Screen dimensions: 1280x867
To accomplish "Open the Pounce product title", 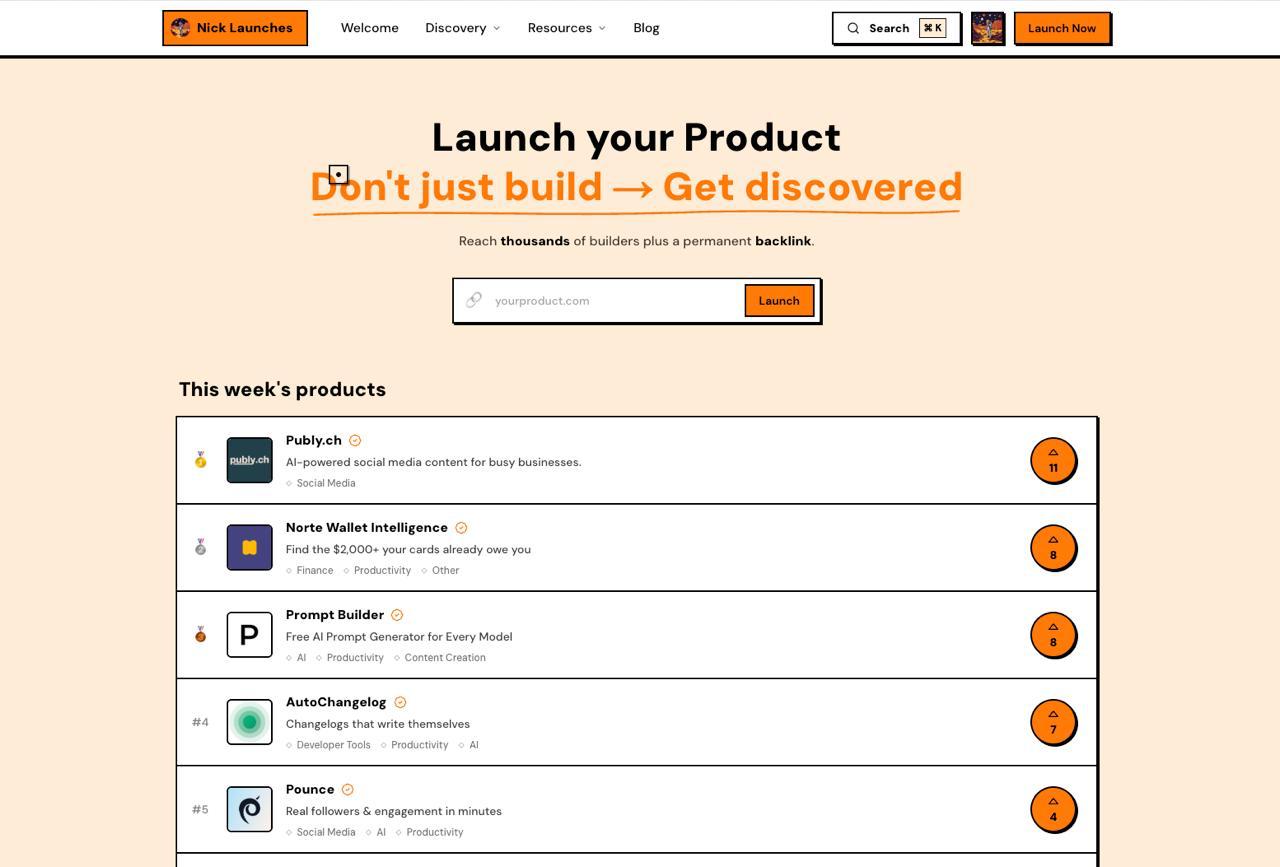I will (310, 789).
